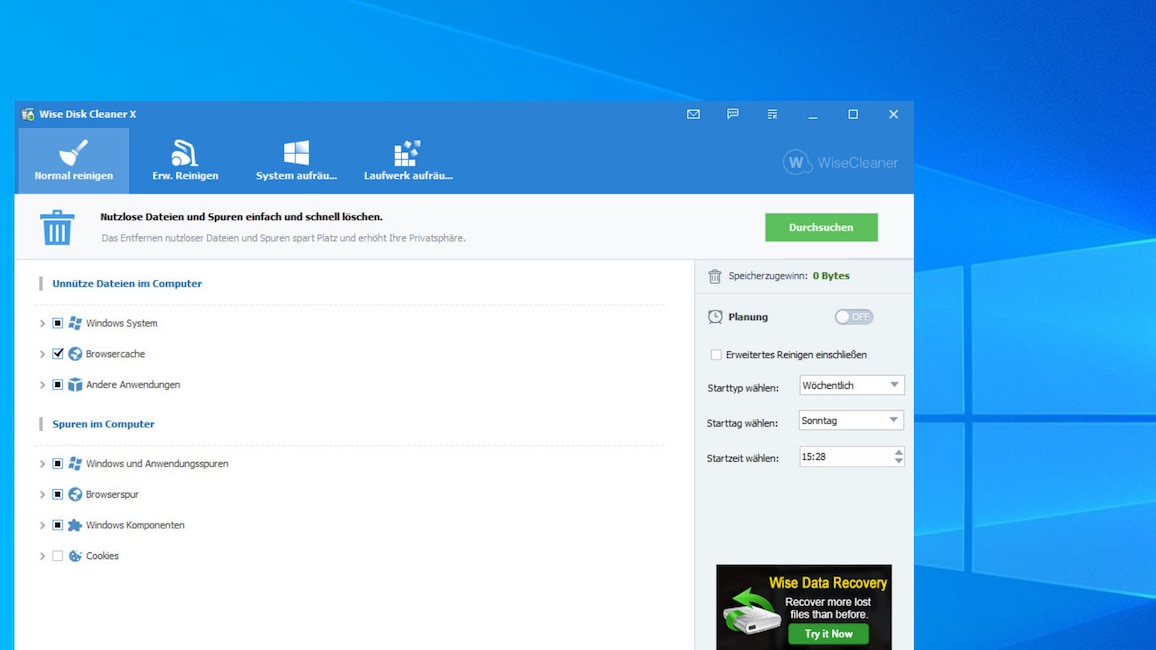
Task: Check the Cookies checkbox
Action: [x=58, y=556]
